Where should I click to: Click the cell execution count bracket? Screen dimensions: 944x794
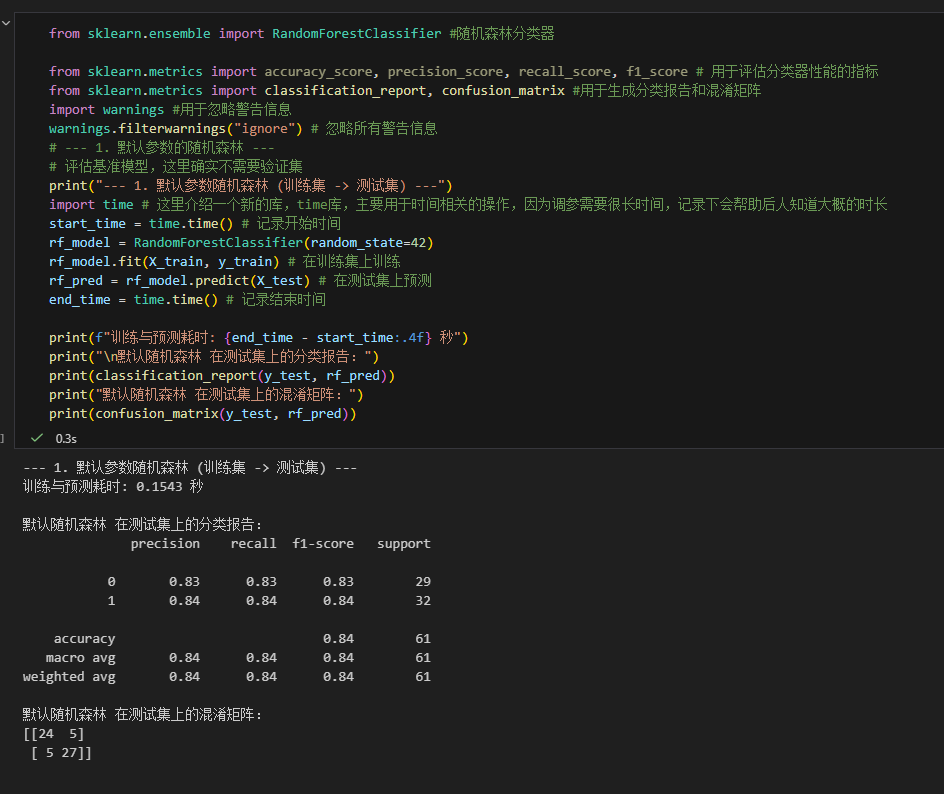point(3,437)
